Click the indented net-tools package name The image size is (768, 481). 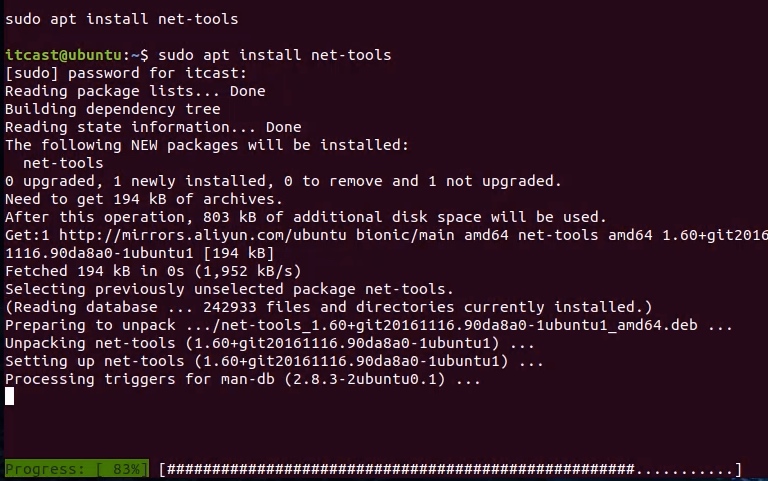pos(63,163)
